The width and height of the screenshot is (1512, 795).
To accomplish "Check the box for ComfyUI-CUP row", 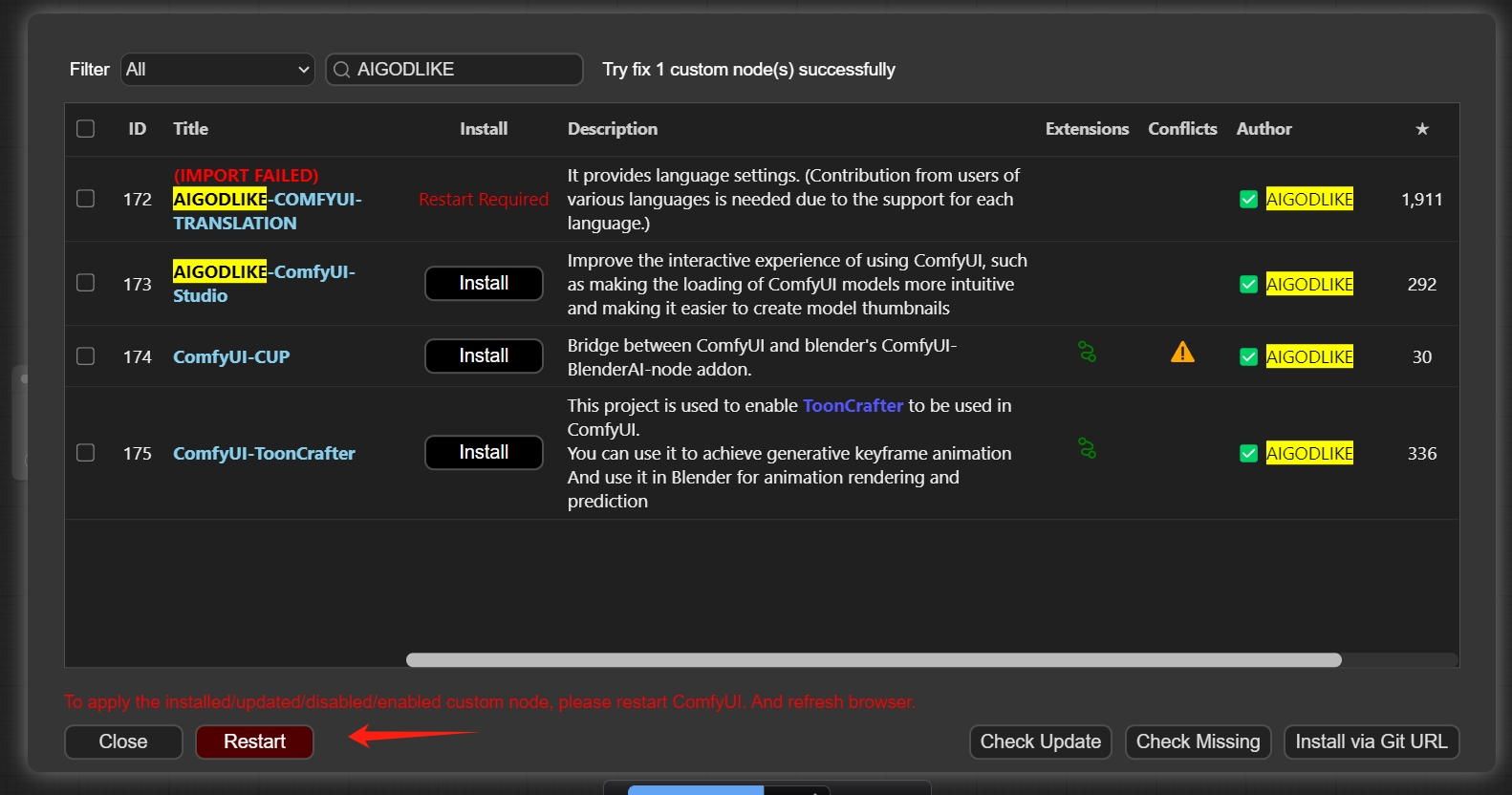I will click(x=86, y=356).
